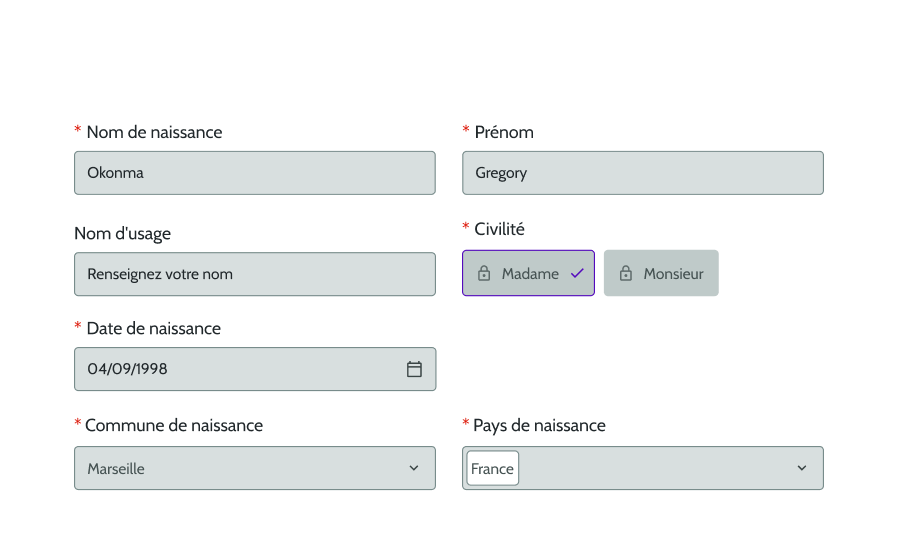Open the Marseille commune dropdown

tap(255, 468)
